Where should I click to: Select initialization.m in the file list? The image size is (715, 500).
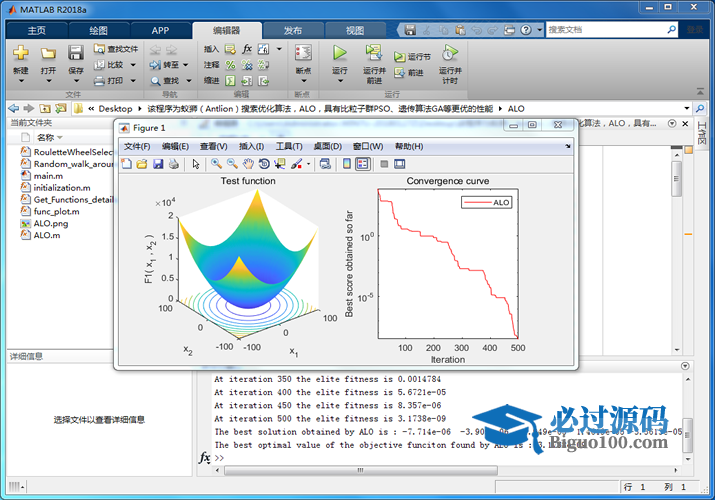[x=62, y=188]
